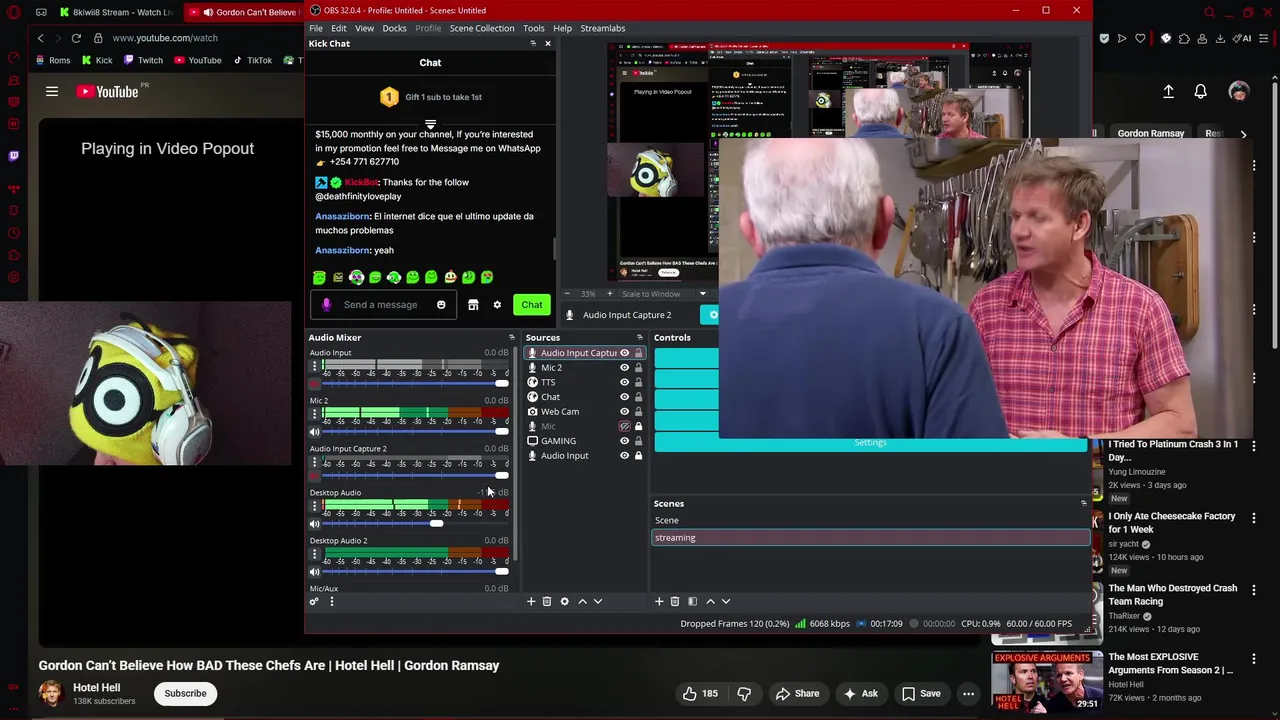
Task: Click the purple microphone icon in chat box
Action: click(326, 305)
